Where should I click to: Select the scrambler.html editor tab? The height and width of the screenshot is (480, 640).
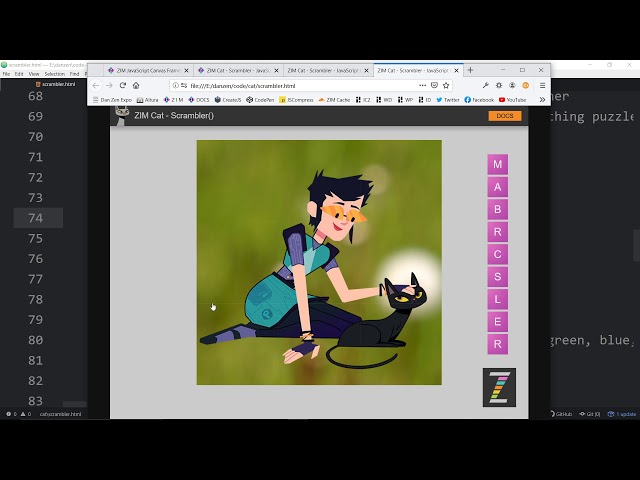pos(55,84)
